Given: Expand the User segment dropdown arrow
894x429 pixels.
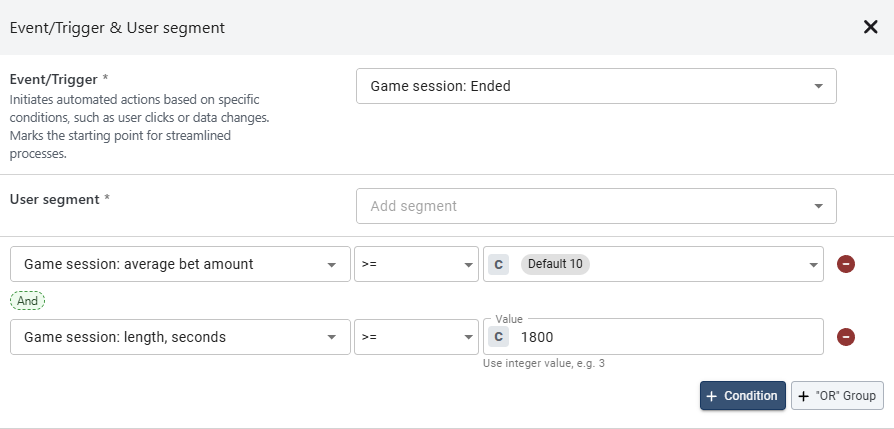Looking at the screenshot, I should [818, 206].
